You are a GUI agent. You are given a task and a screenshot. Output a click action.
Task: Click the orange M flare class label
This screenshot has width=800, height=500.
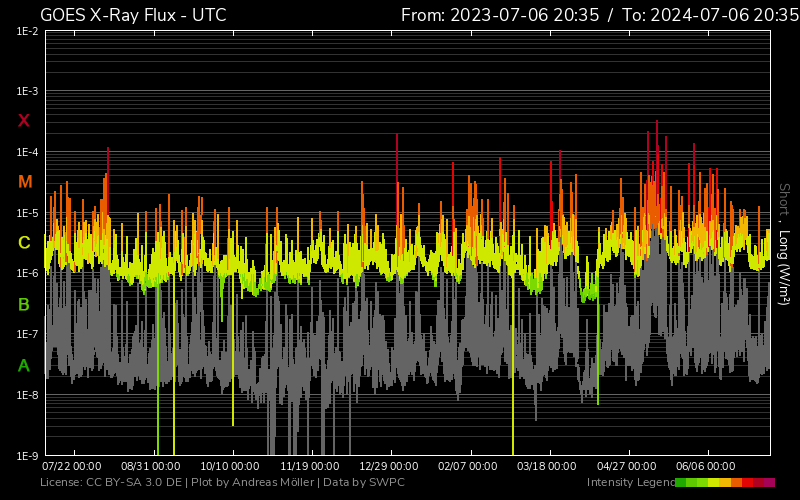coord(25,182)
